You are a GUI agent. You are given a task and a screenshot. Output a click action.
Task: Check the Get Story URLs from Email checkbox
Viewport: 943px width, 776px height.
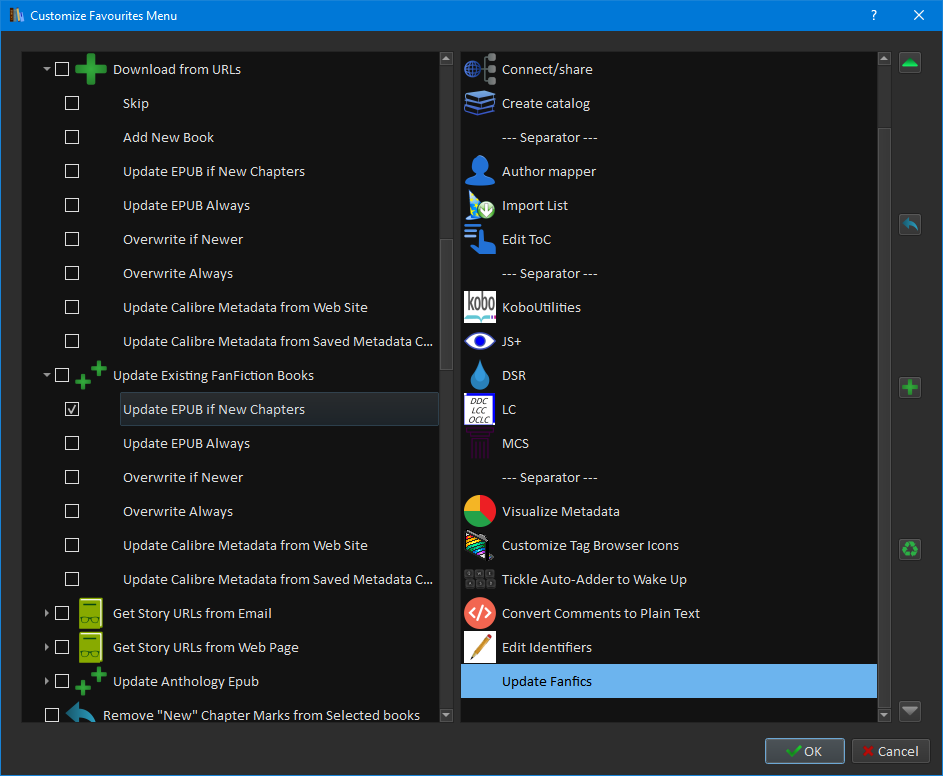(62, 614)
